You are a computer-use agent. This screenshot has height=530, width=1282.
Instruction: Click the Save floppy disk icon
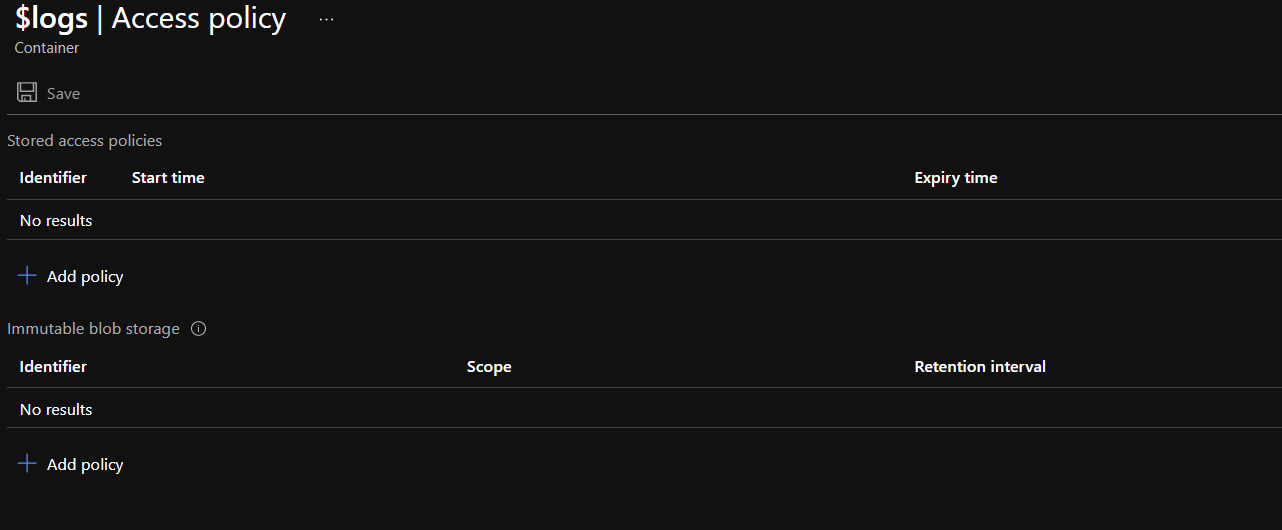tap(27, 93)
